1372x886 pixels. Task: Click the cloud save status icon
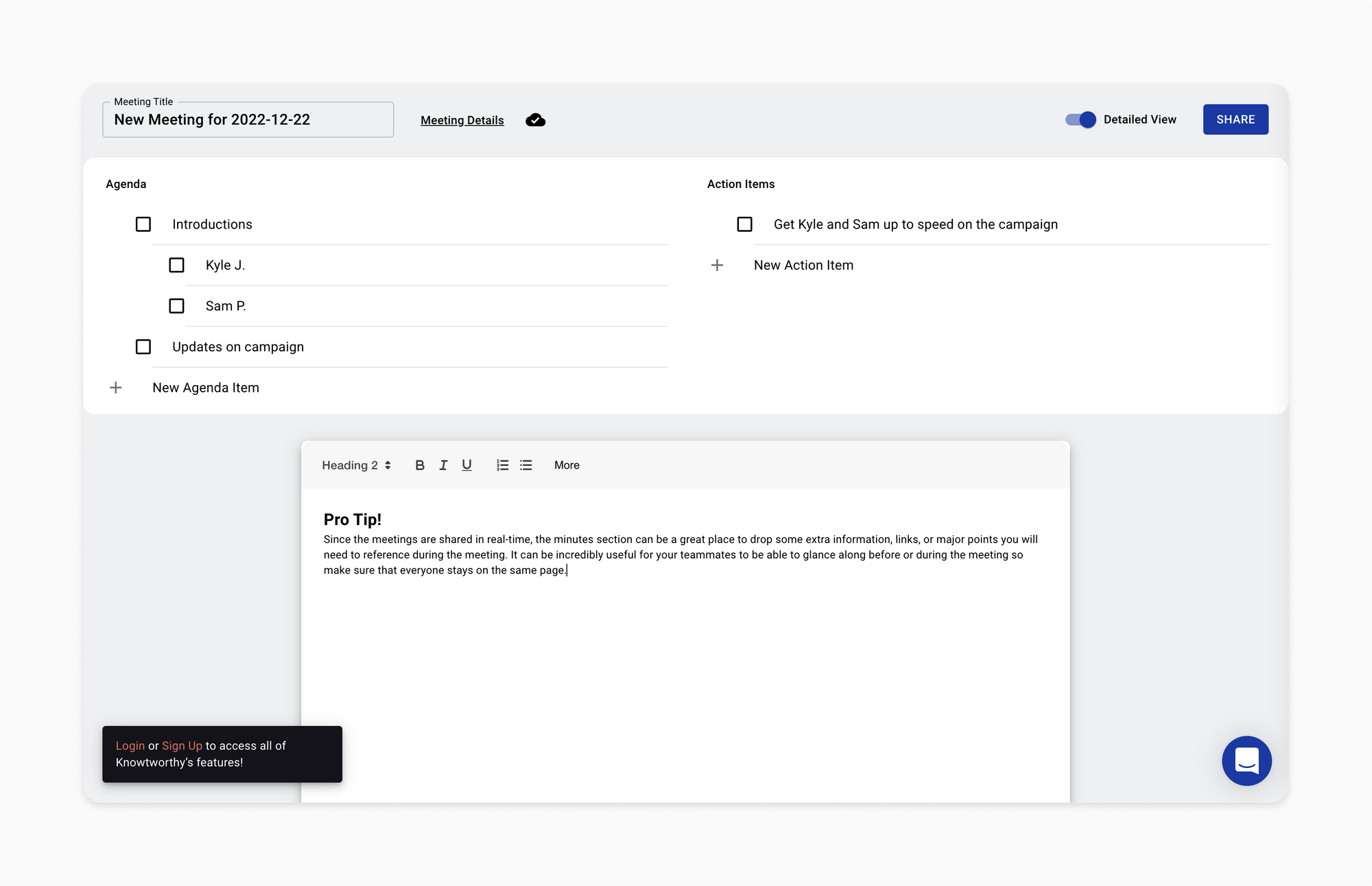pyautogui.click(x=535, y=120)
